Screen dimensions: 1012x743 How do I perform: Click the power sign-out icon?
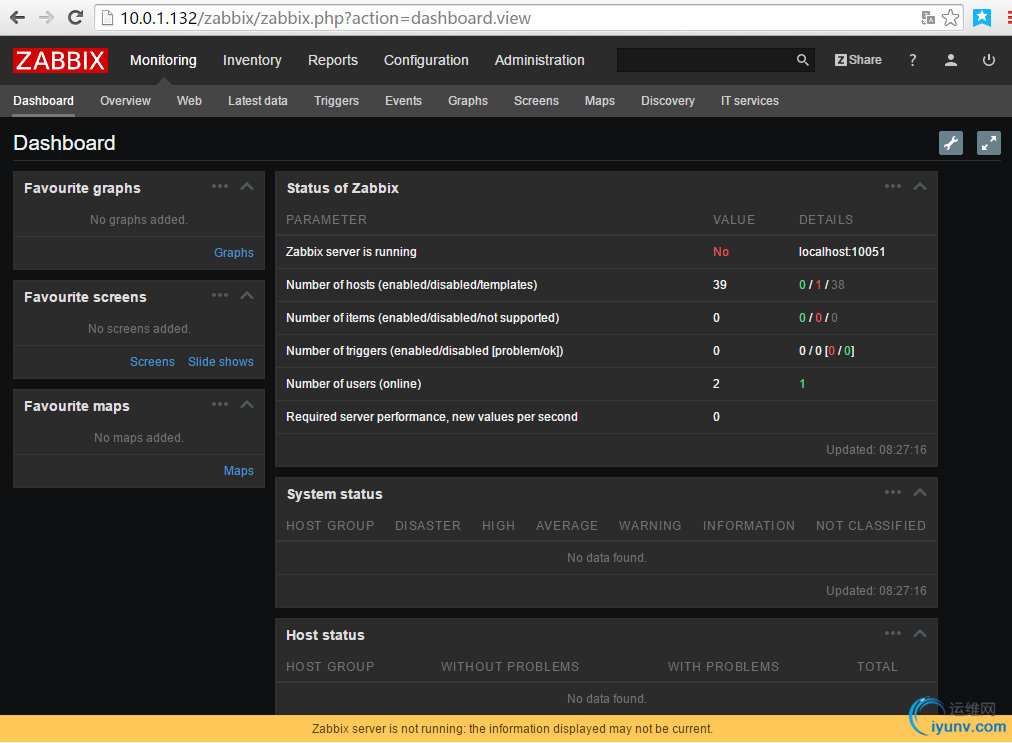point(988,60)
